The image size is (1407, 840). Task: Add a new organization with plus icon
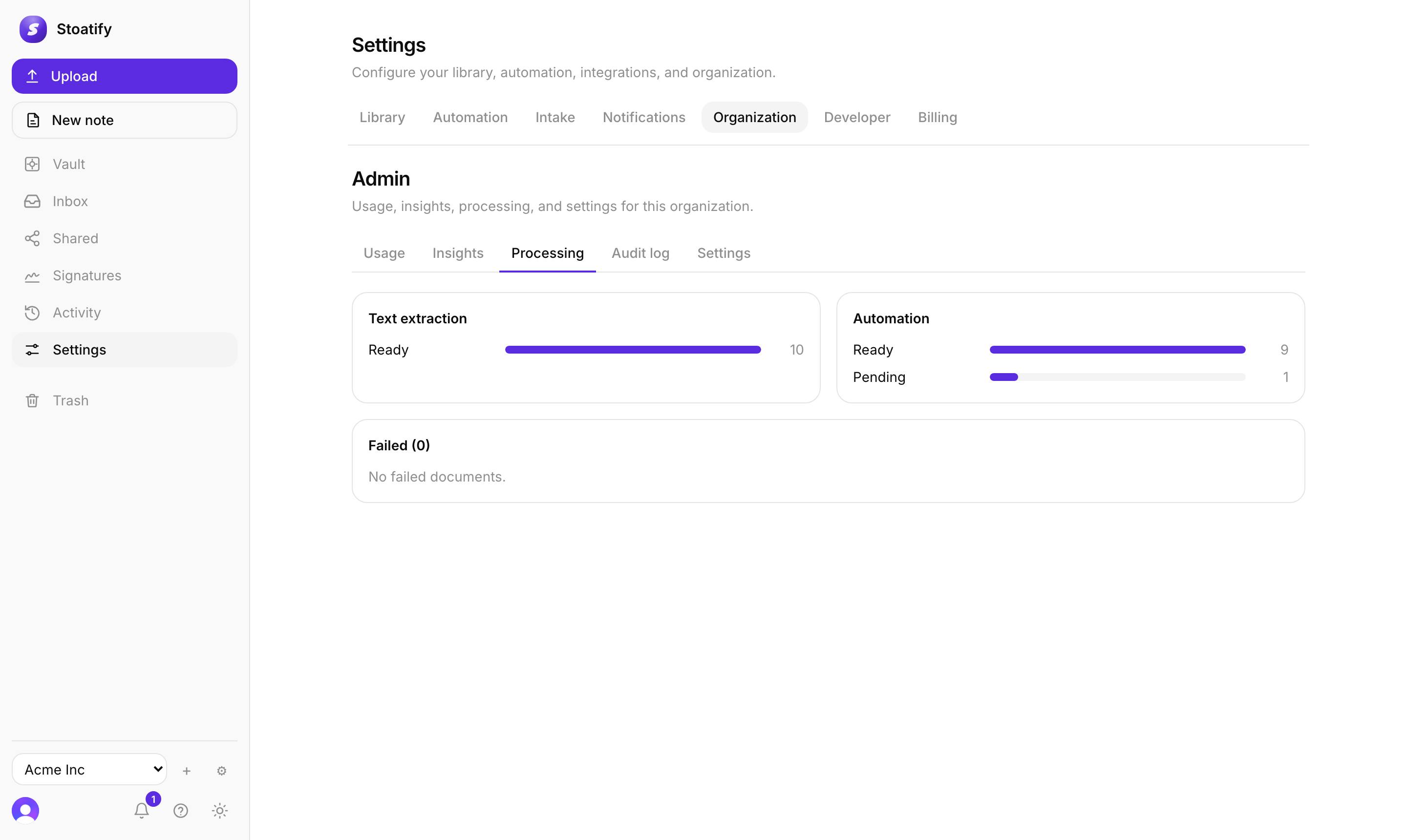coord(186,770)
